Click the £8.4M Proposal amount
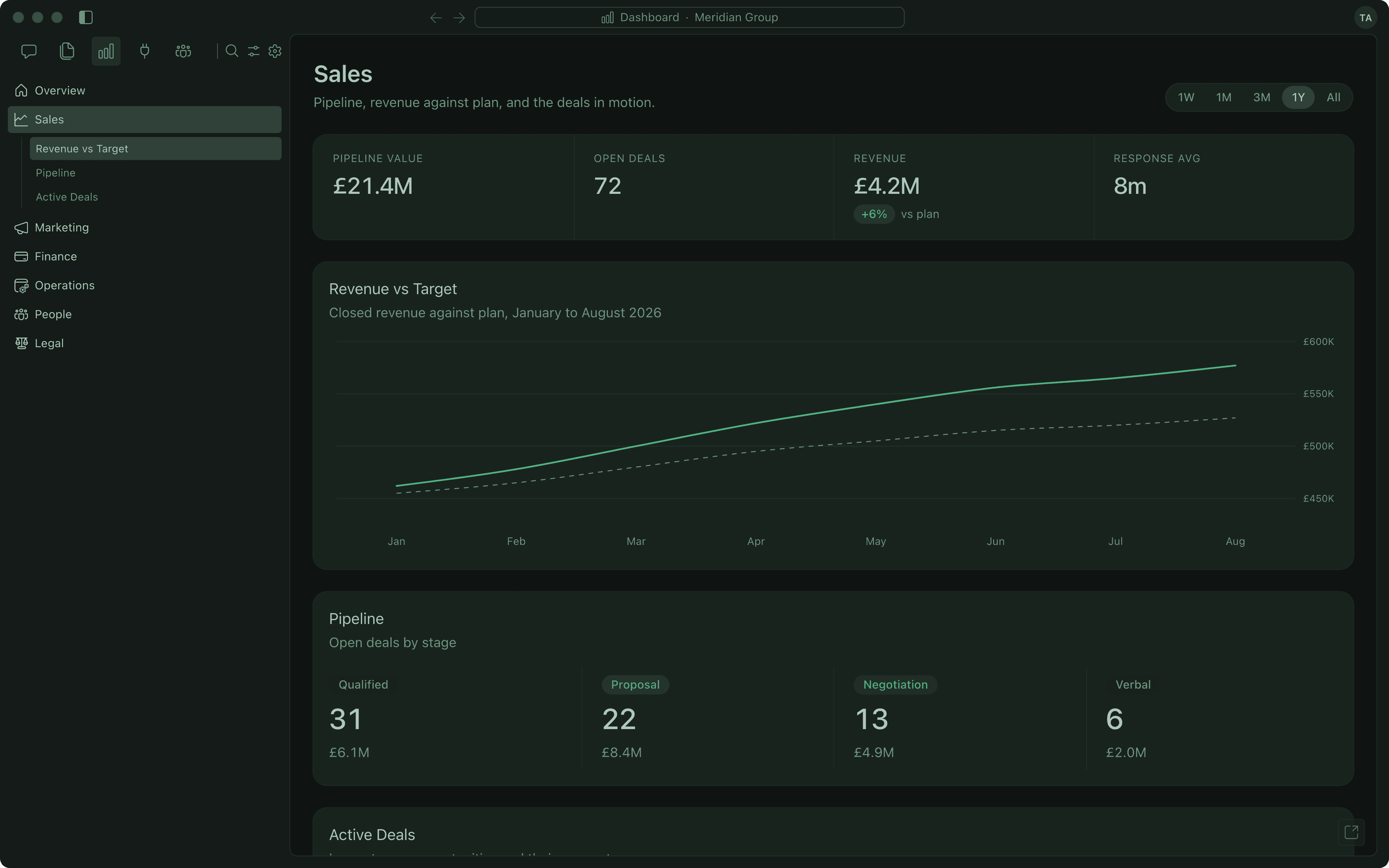The height and width of the screenshot is (868, 1389). [621, 752]
